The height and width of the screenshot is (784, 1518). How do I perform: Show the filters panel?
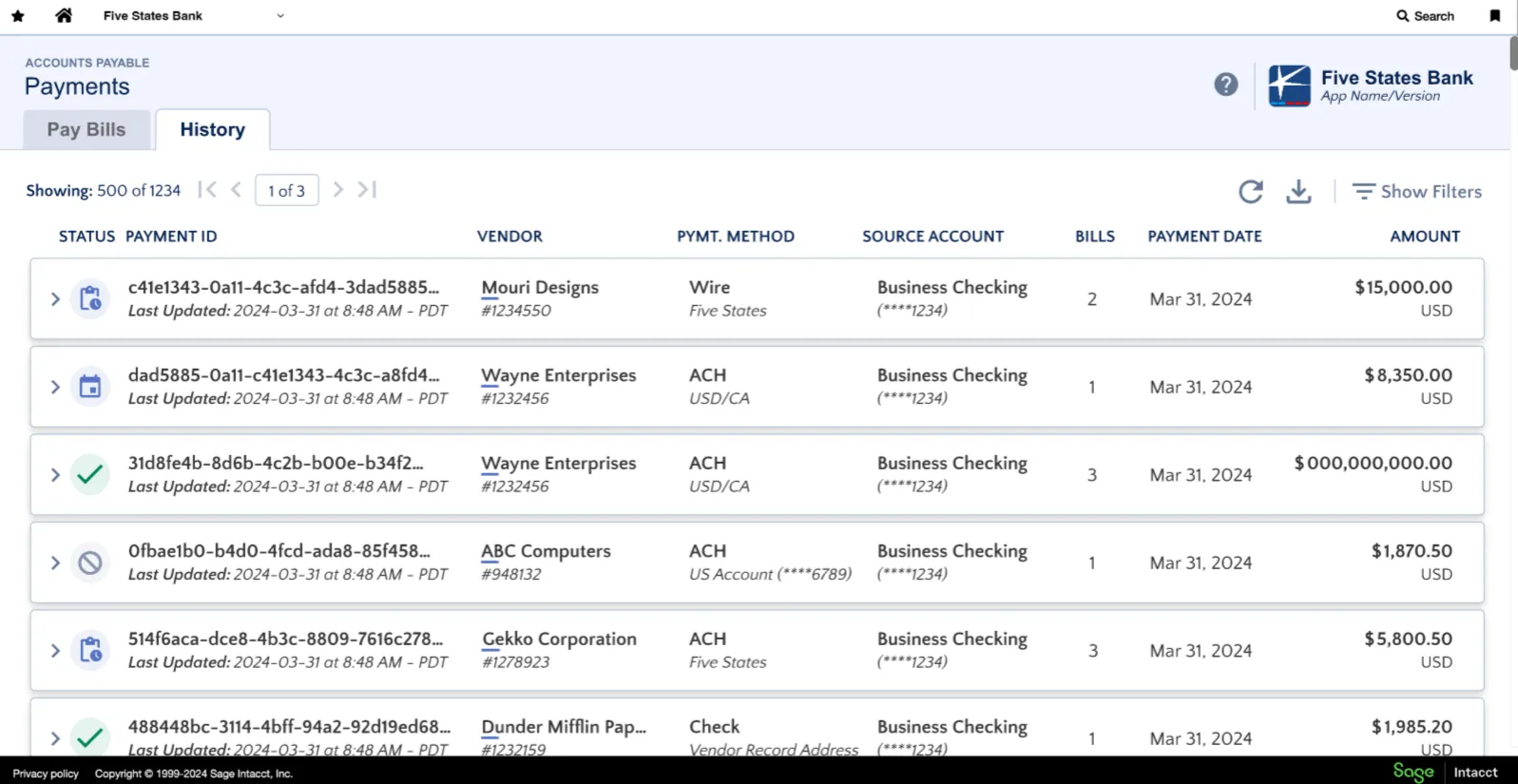coord(1417,191)
